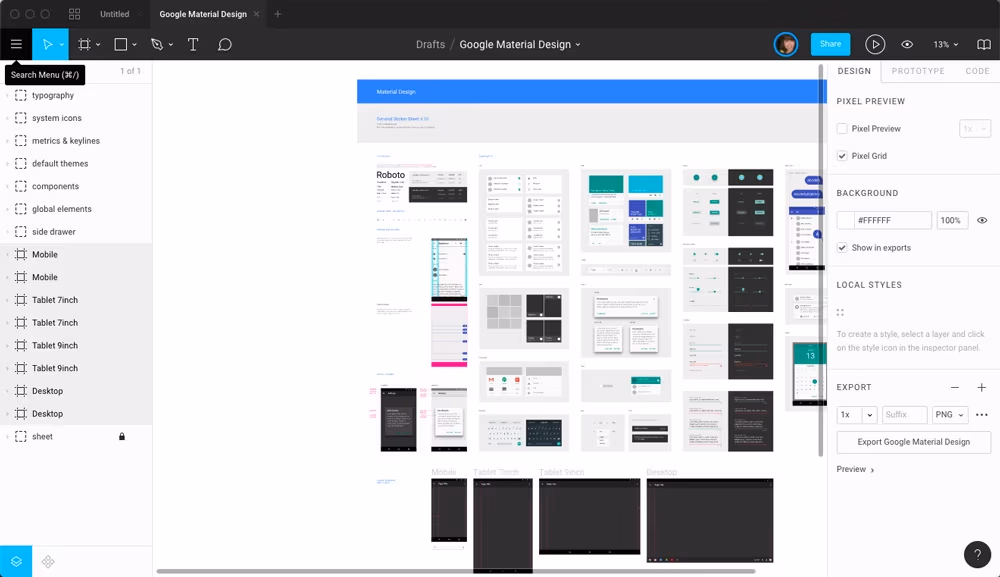Open Pen tool options dropdown arrow
Screen dimensions: 1000x577
point(171,45)
